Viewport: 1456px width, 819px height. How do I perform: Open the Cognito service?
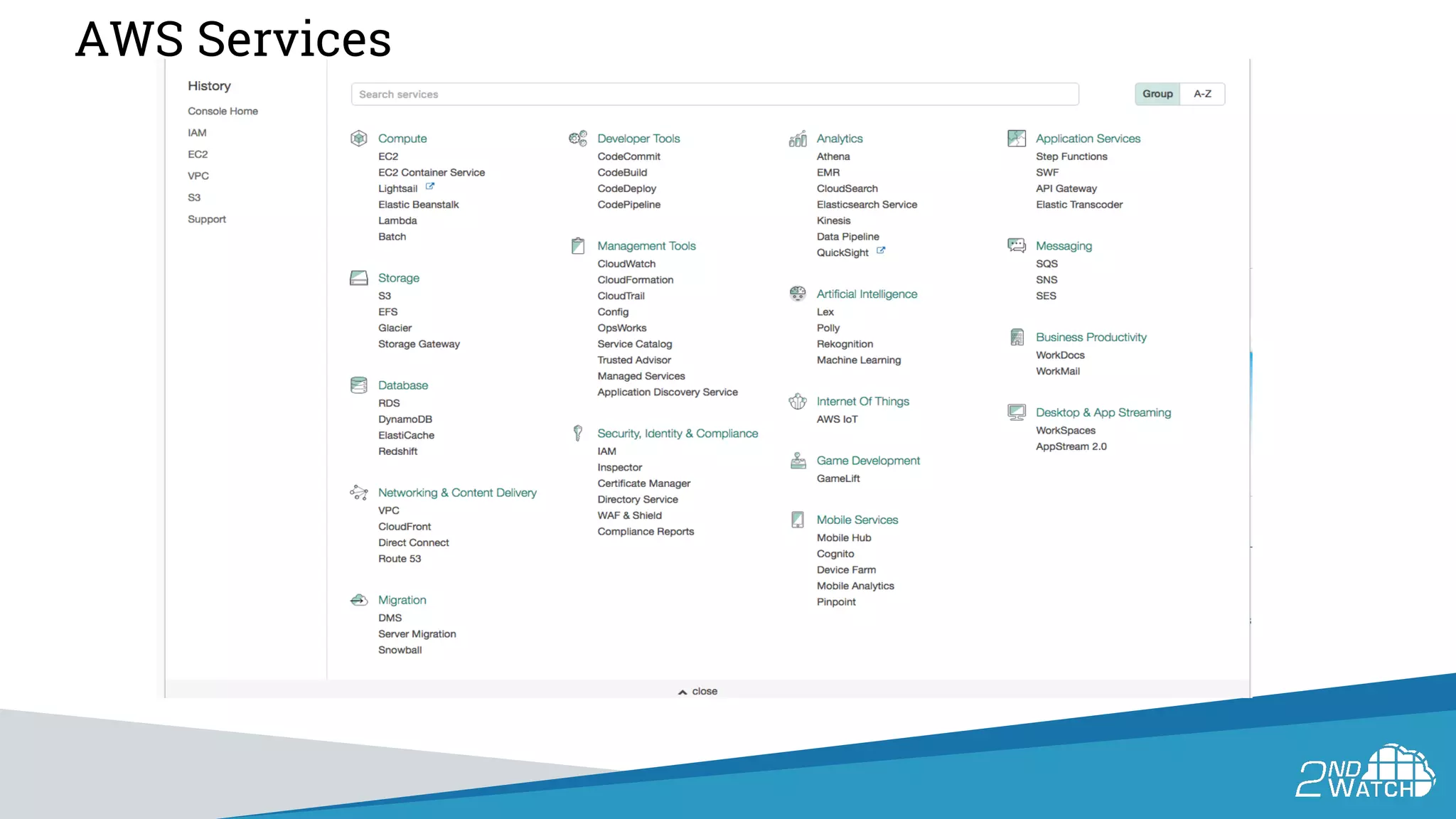835,553
